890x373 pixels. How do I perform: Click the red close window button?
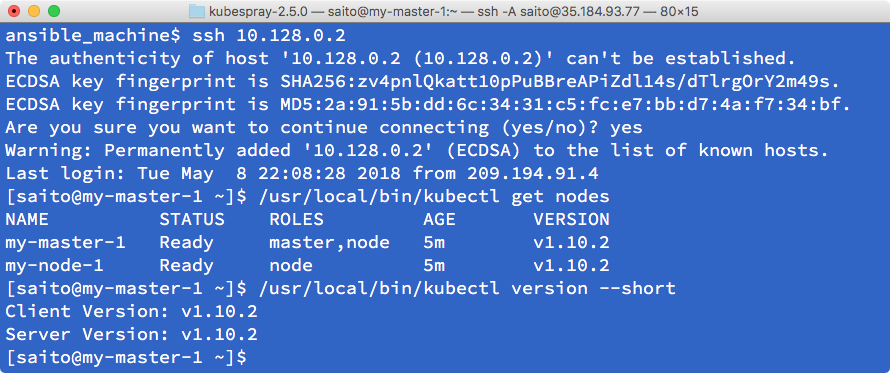15,11
